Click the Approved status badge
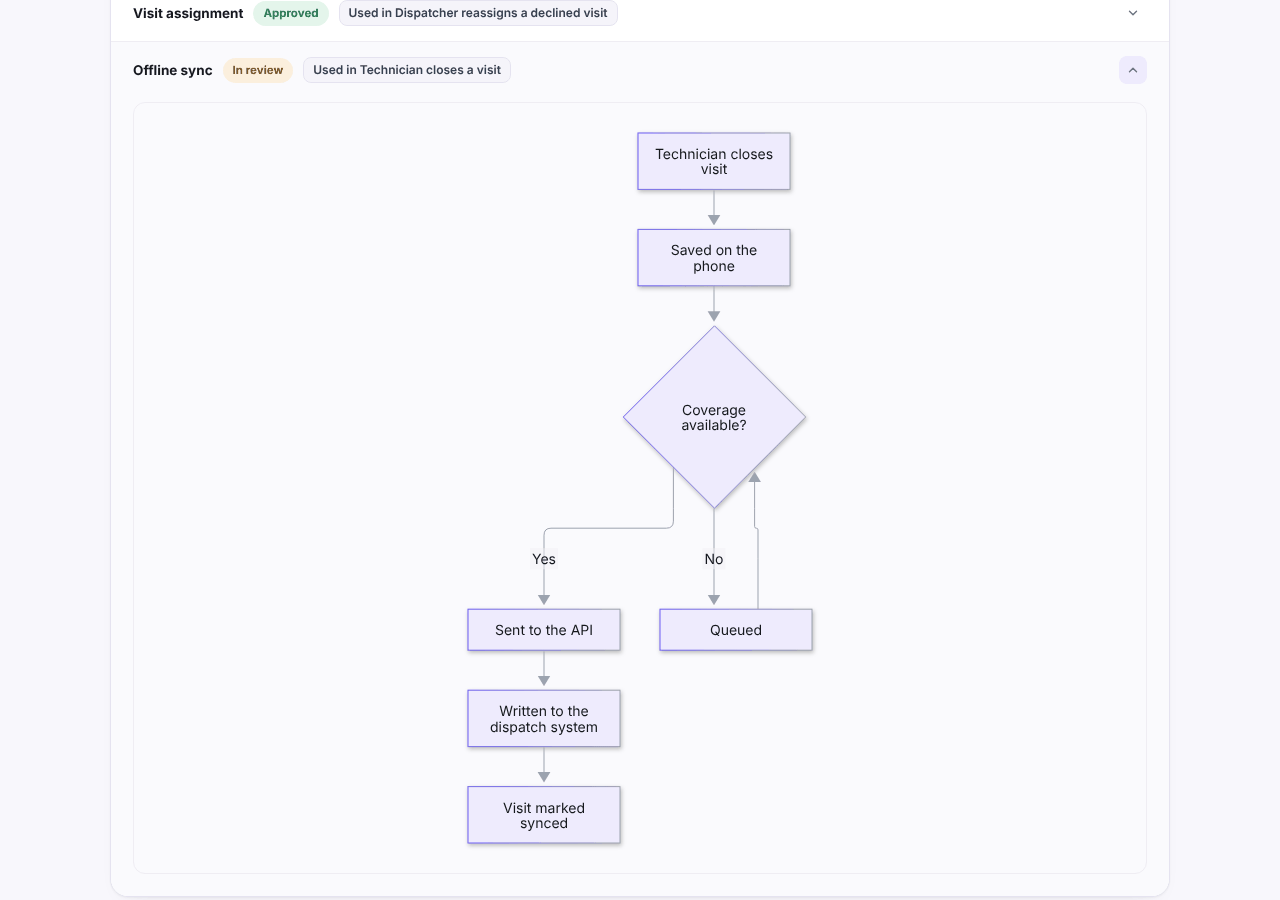This screenshot has width=1280, height=900. [291, 13]
